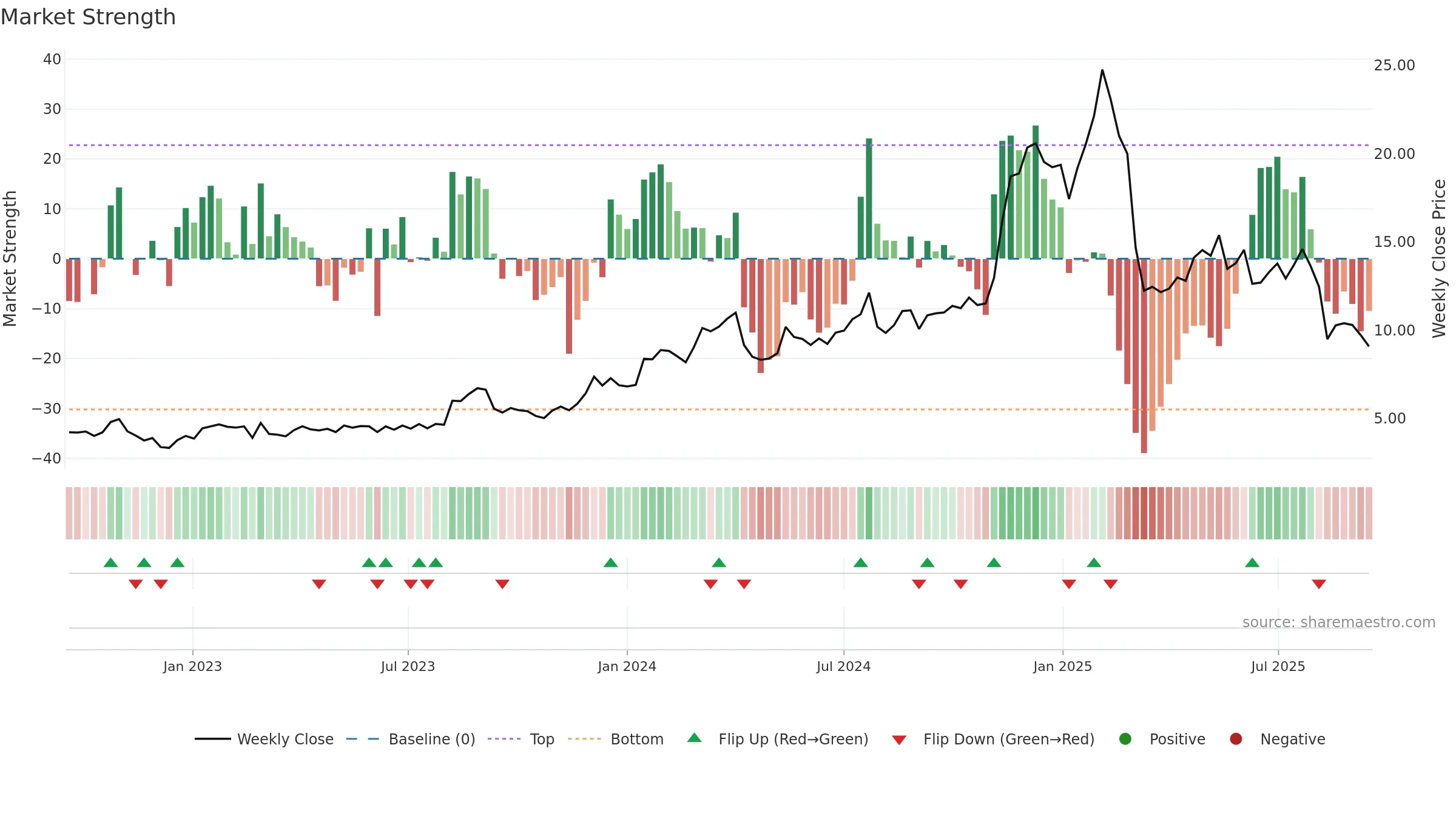
Task: Click the Flip Up marker just before Jul 2025
Action: point(1252,562)
